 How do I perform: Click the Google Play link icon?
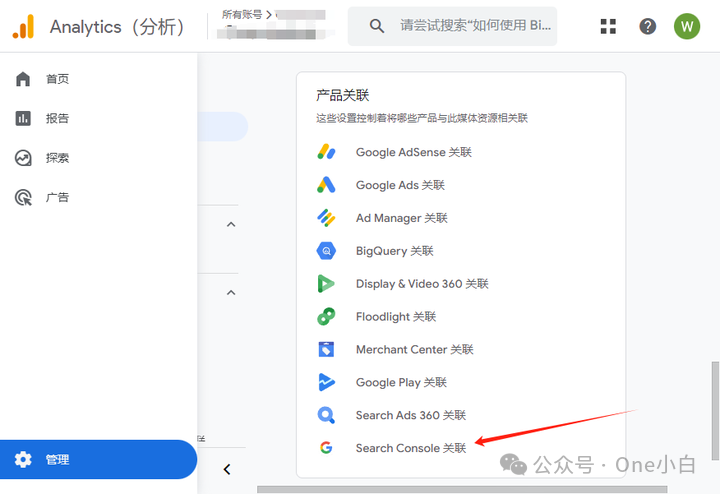326,382
